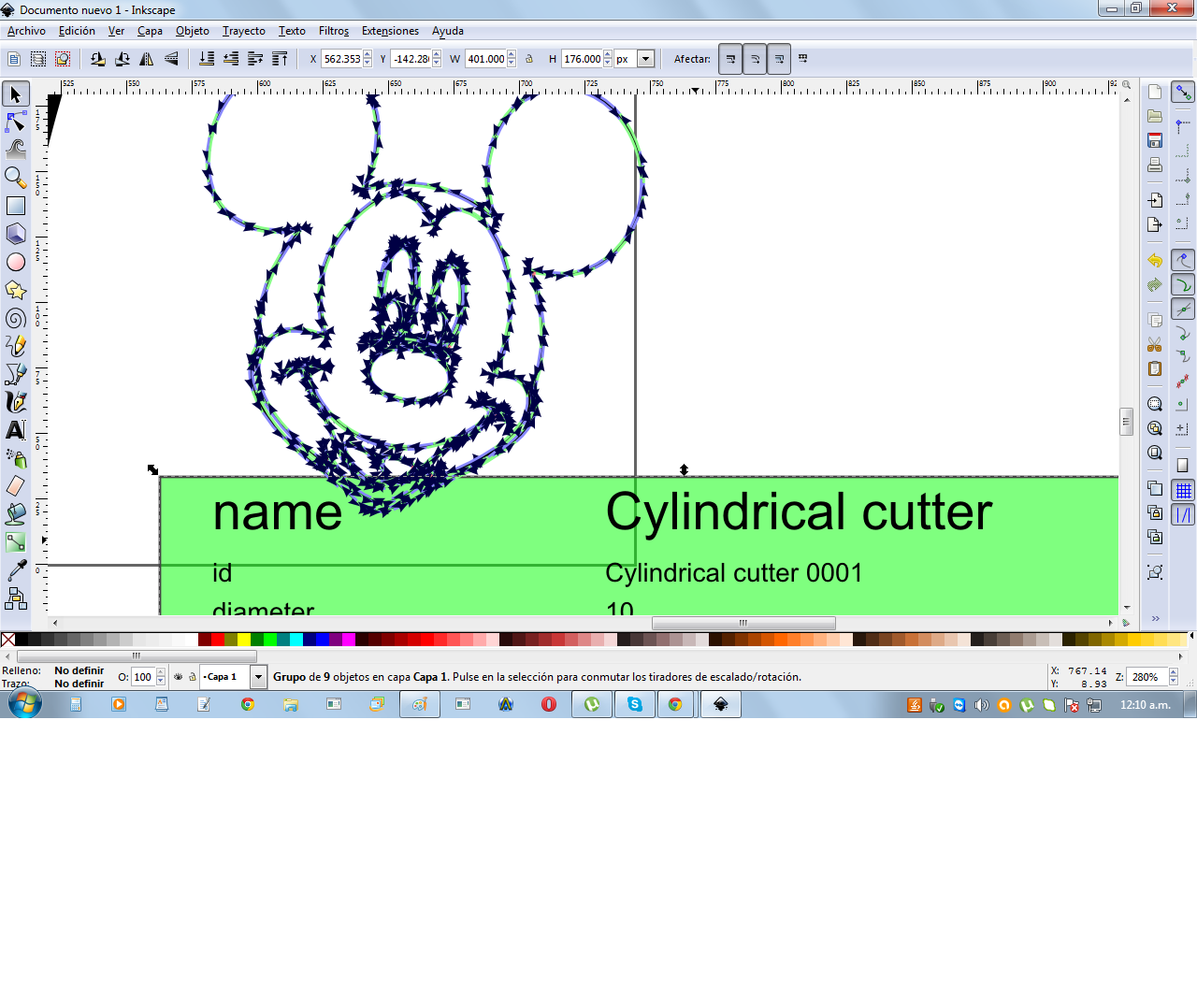
Task: Select the Spiral tool
Action: pos(16,318)
